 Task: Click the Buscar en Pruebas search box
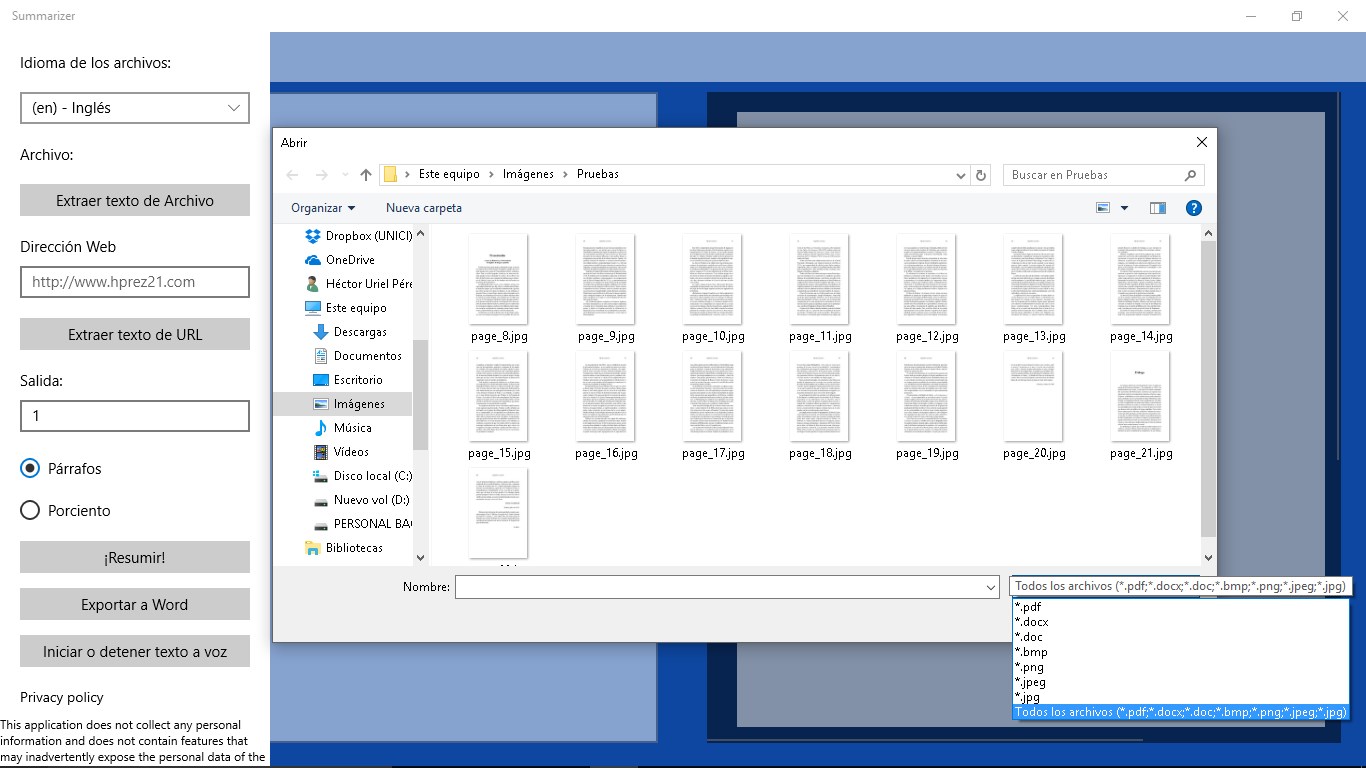click(x=1103, y=175)
